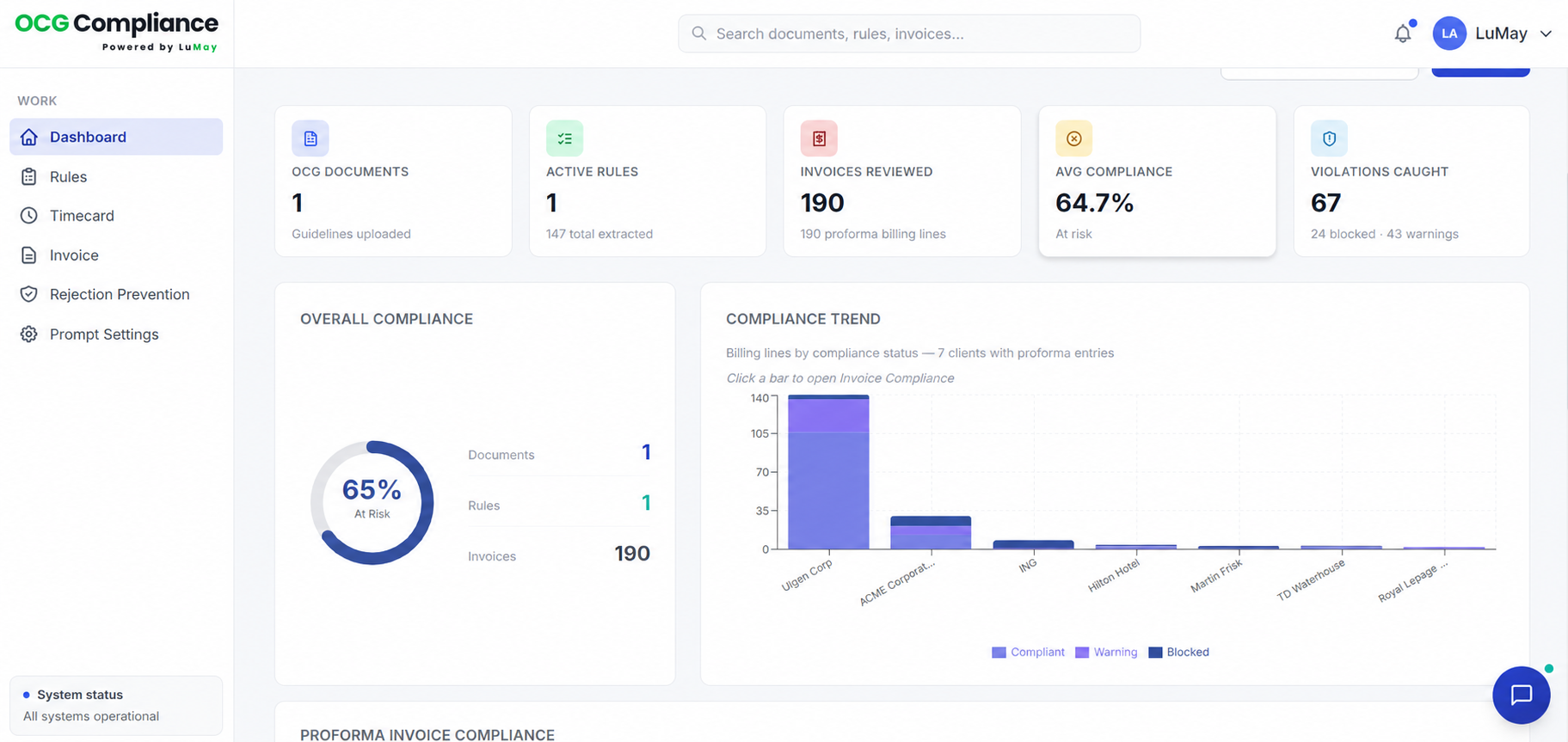The image size is (1568, 742).
Task: Click 'TD Waterhouse' axis label
Action: tap(1311, 580)
